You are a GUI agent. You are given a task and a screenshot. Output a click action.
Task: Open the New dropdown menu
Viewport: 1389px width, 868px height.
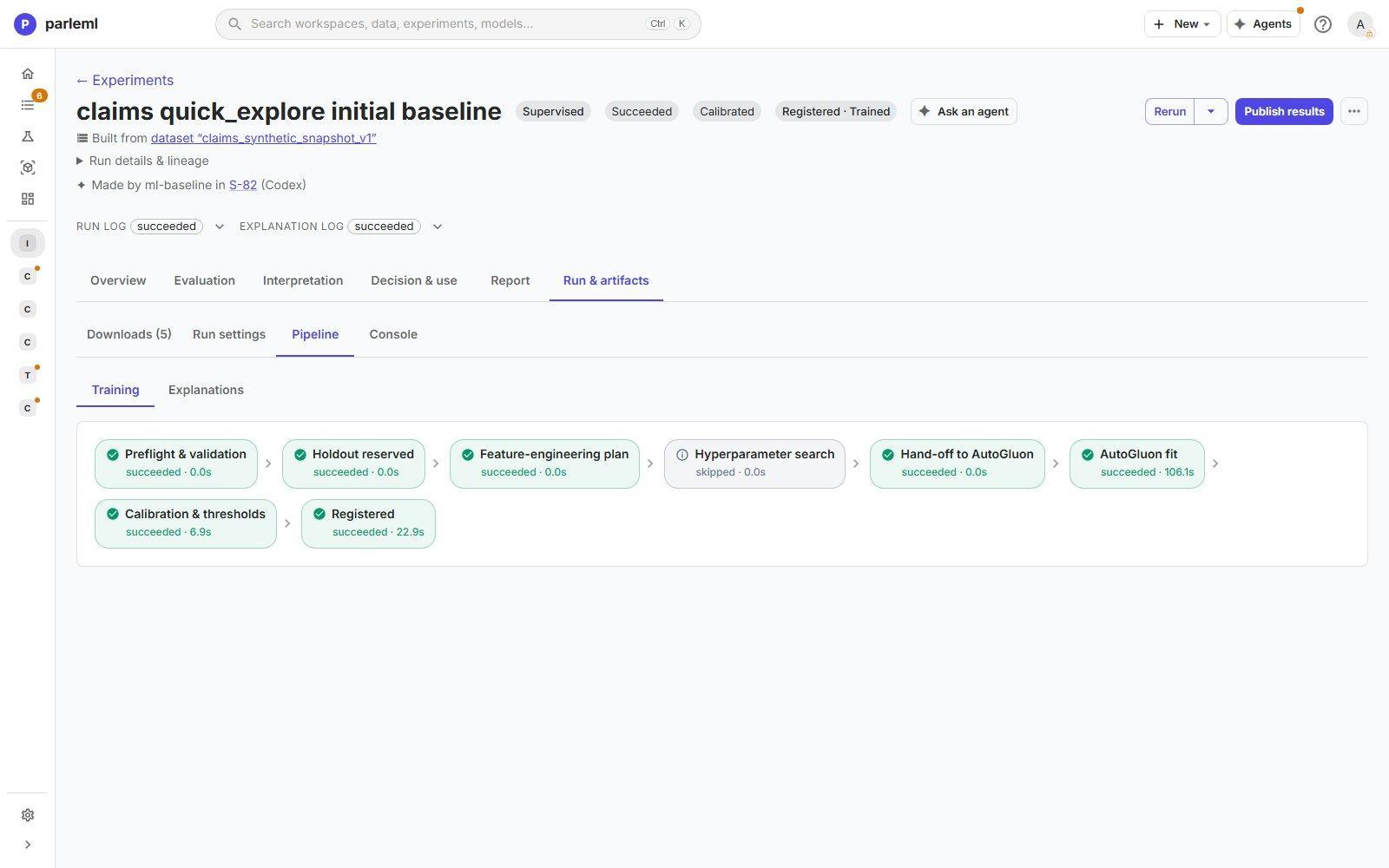pos(1182,24)
